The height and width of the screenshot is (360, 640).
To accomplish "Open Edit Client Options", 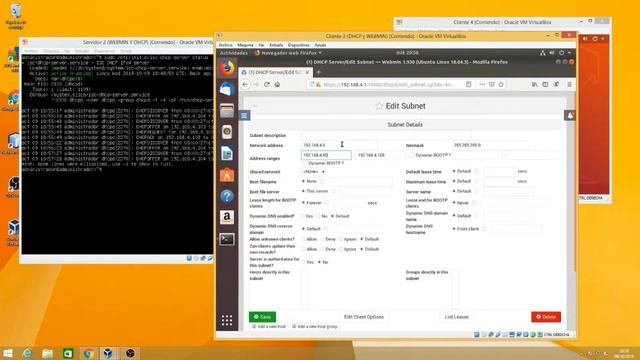I will pyautogui.click(x=364, y=317).
